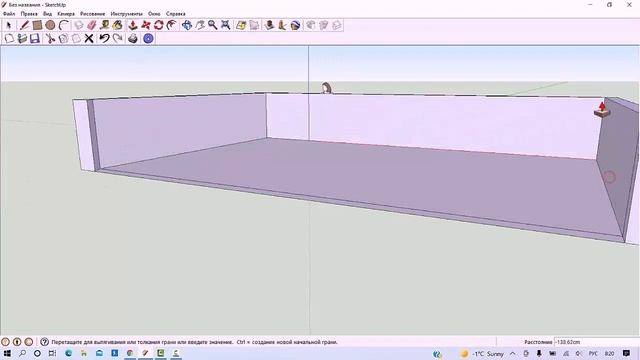
Task: Click Preview Model in Google Earth icon
Action: click(x=296, y=25)
